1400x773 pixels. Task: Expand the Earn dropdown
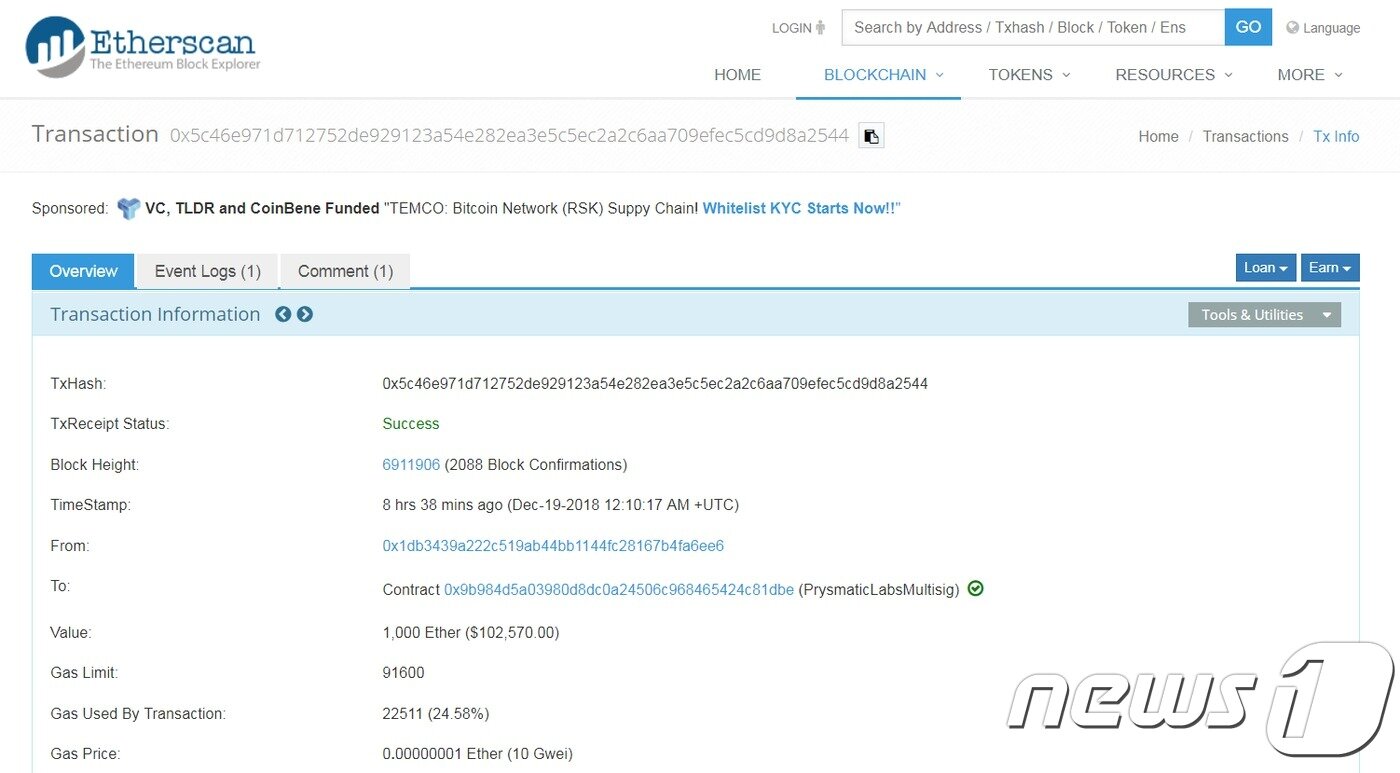pyautogui.click(x=1329, y=268)
